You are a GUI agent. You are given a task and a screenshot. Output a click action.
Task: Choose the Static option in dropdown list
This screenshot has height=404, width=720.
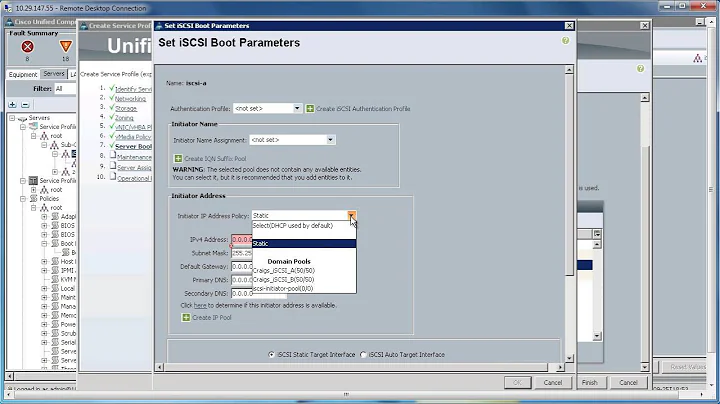tap(304, 243)
